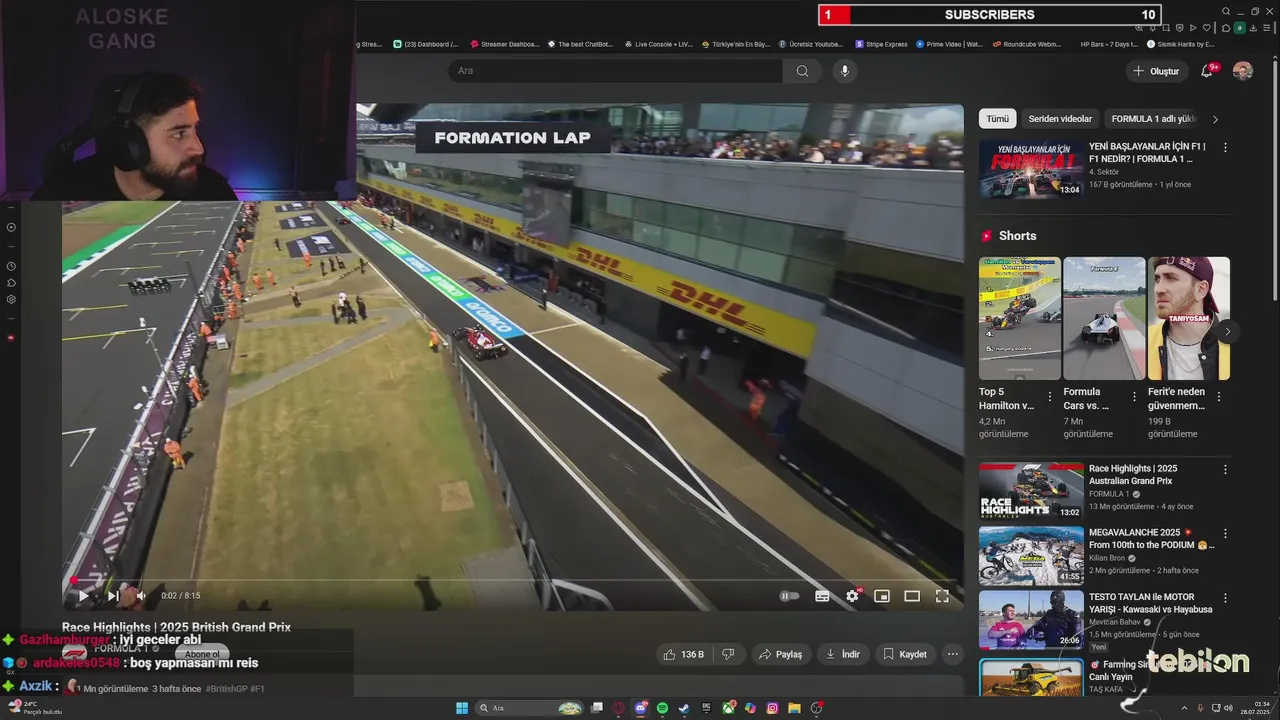
Task: Enable theater mode view
Action: click(912, 596)
